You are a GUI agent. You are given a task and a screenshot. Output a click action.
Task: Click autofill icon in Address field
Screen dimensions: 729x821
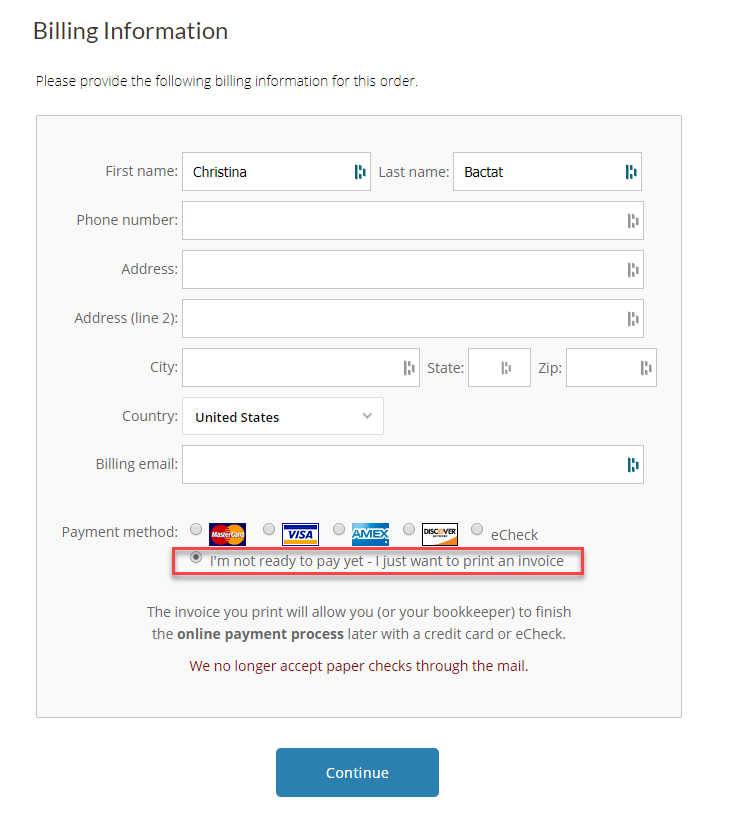(633, 270)
